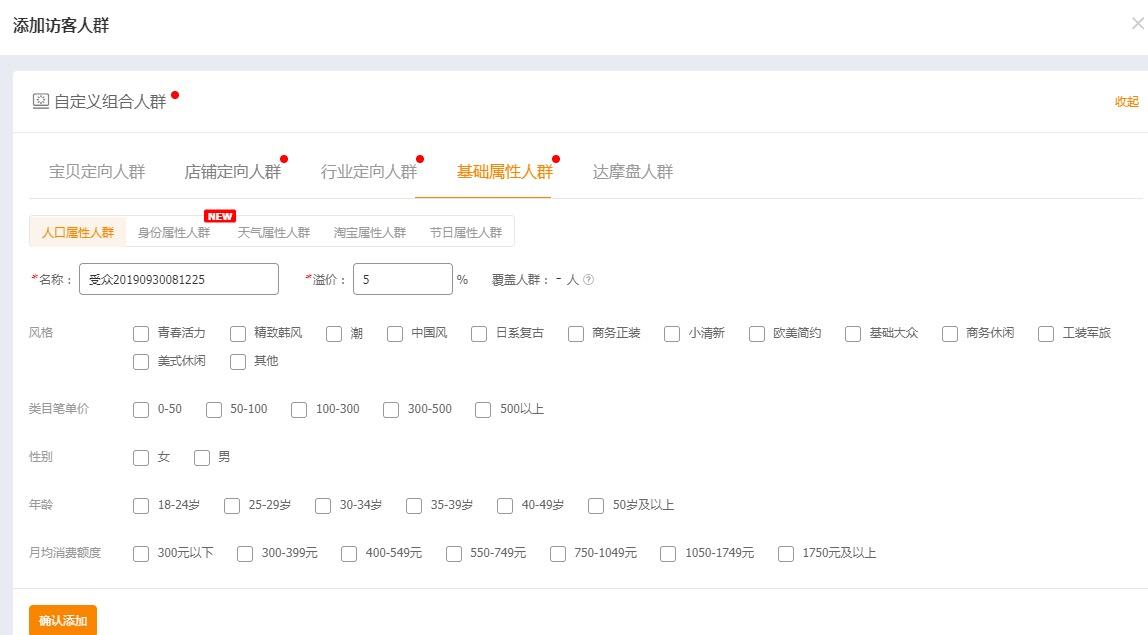Switch to 宝贝定向人群 tab

pos(97,171)
